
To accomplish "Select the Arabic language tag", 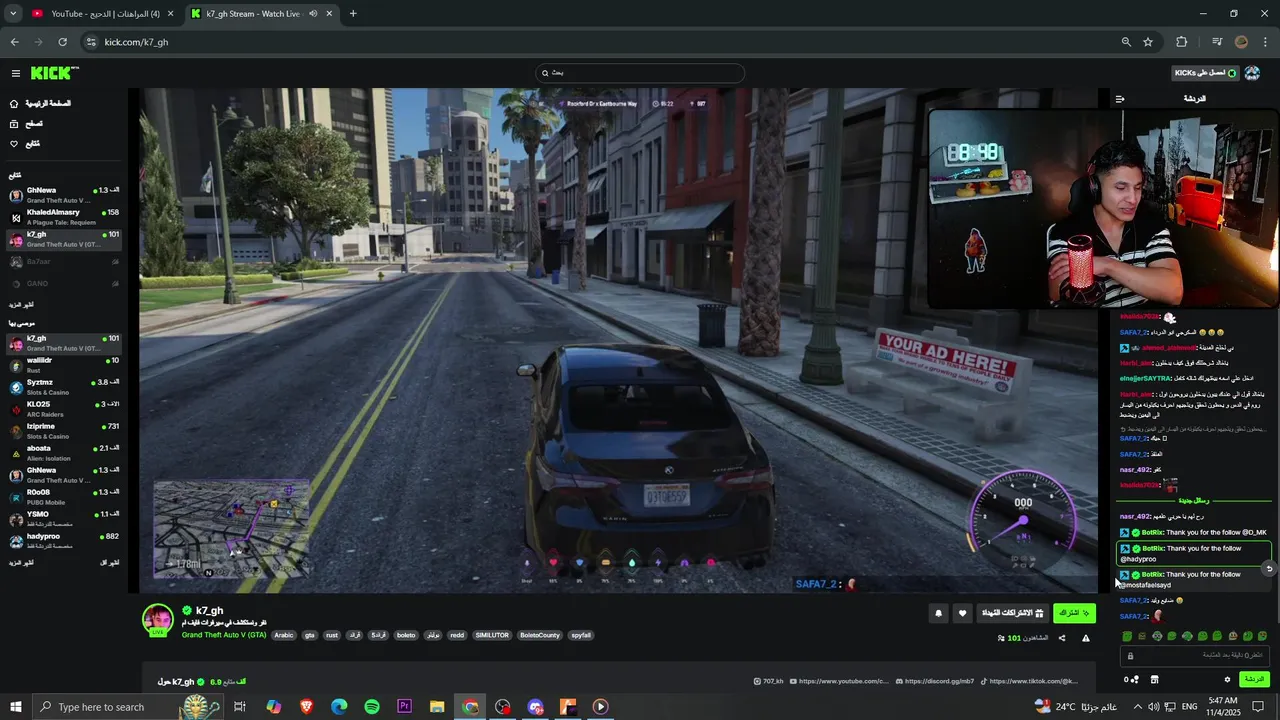I will click(x=284, y=635).
